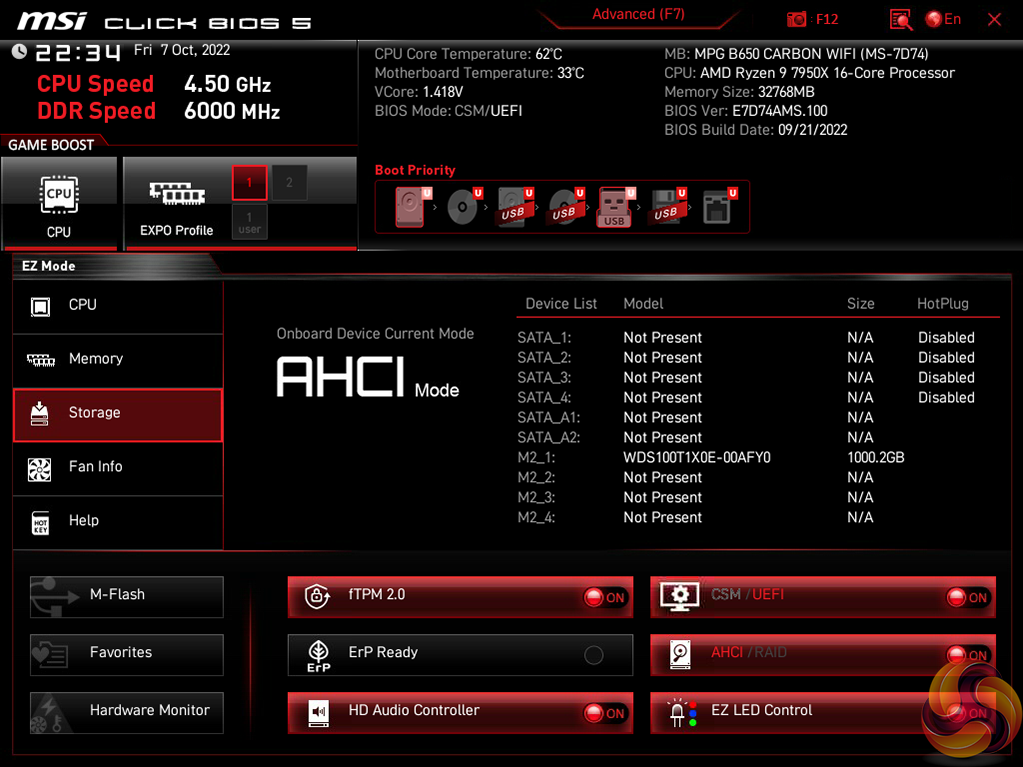Click the fTPM shield lock icon
Image resolution: width=1023 pixels, height=767 pixels.
317,596
